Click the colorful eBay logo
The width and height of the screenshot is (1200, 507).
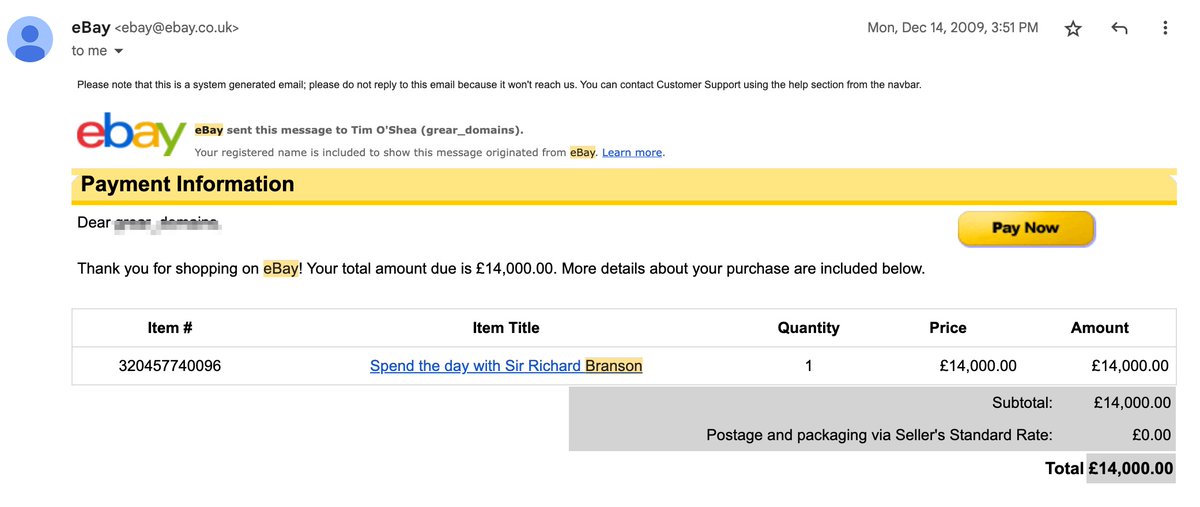pos(131,134)
